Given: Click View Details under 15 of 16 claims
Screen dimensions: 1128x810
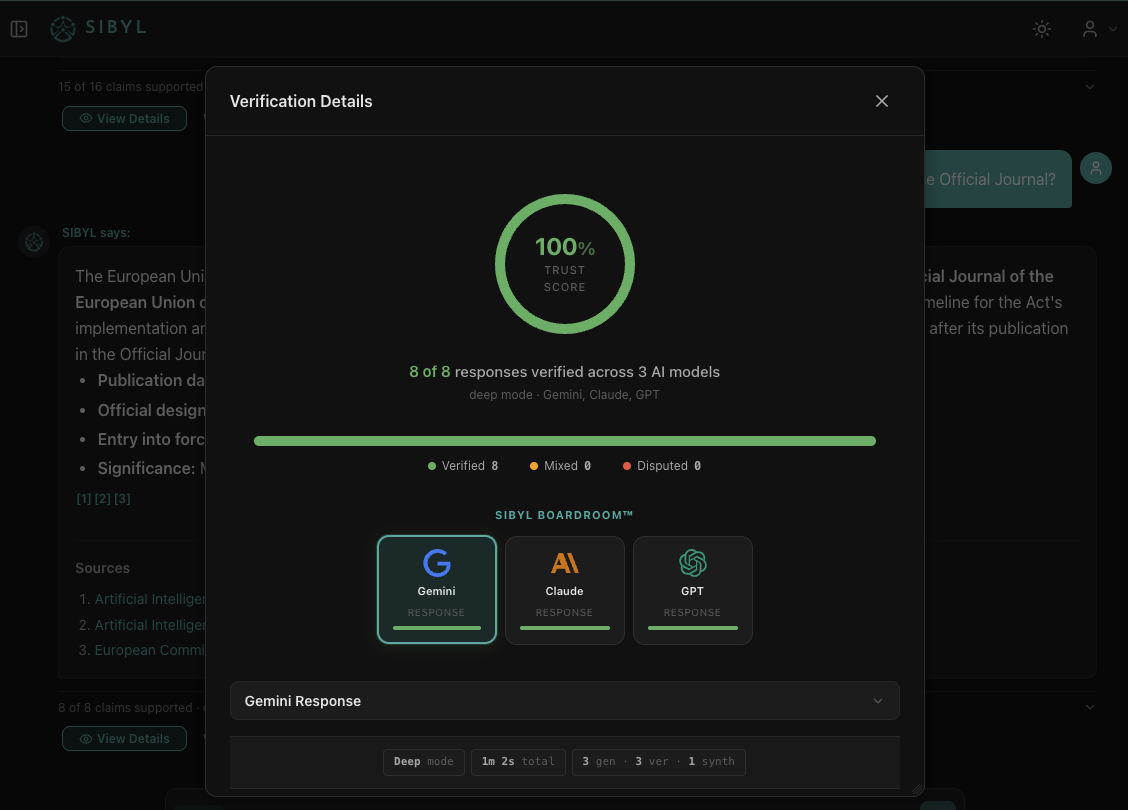Looking at the screenshot, I should click(124, 119).
